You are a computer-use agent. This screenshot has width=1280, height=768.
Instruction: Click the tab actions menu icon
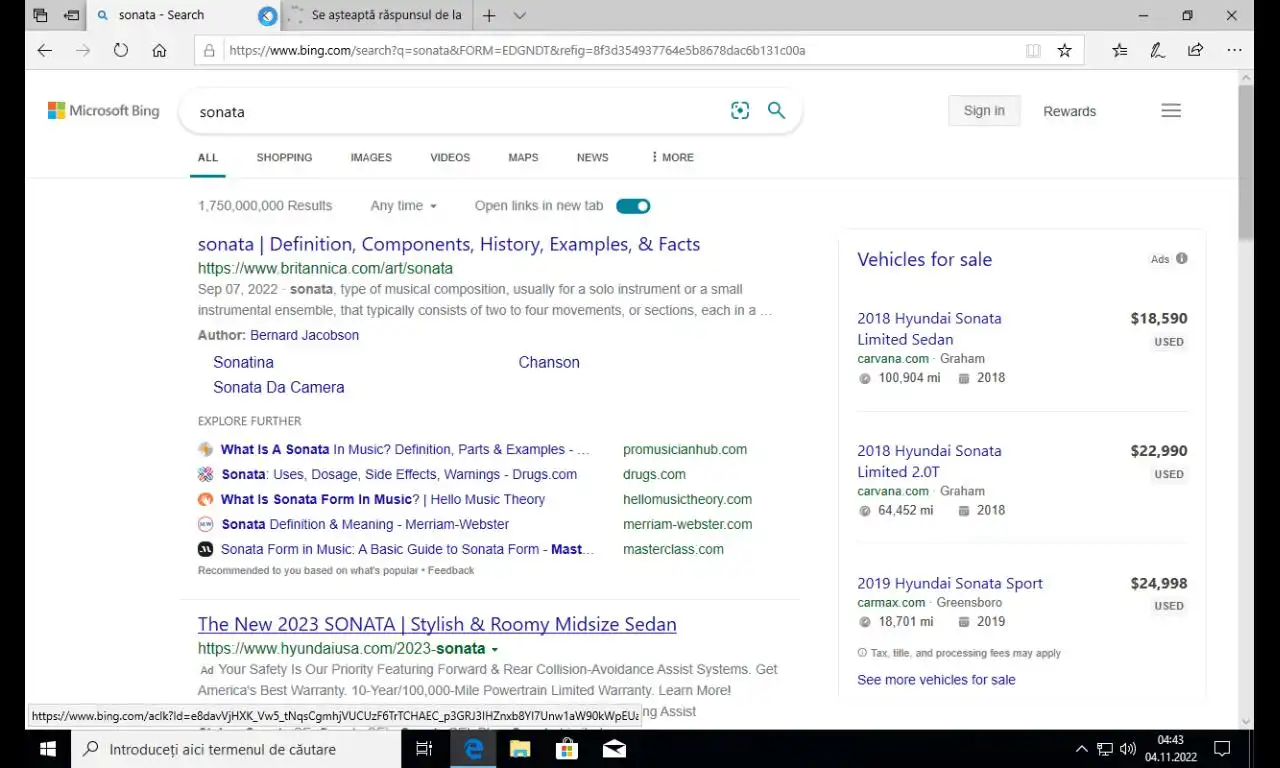(x=40, y=15)
